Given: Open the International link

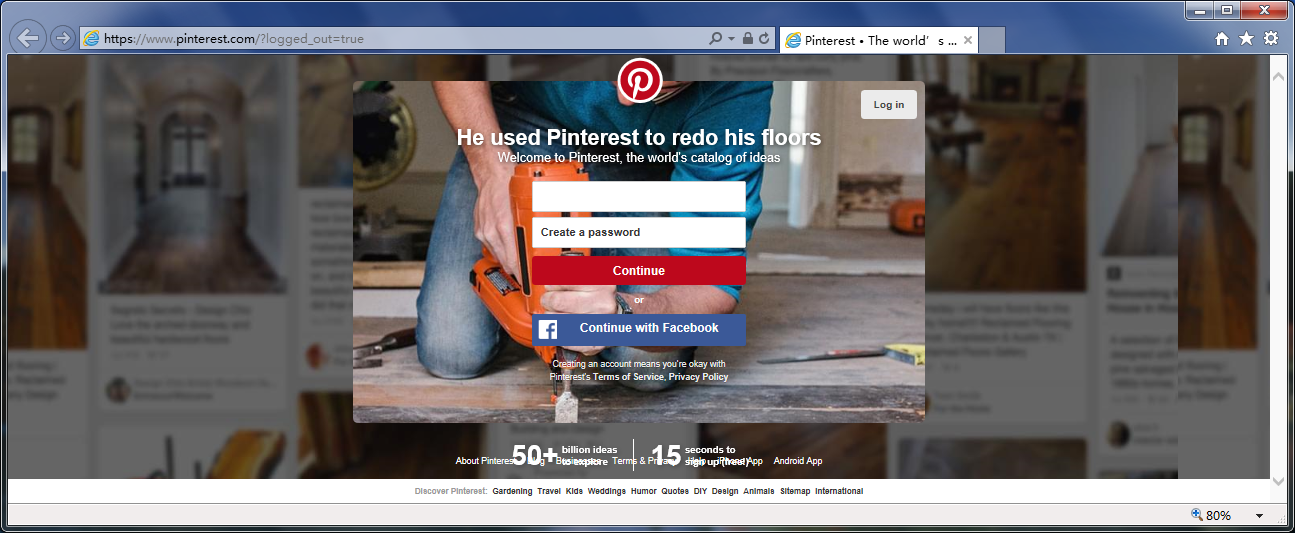Looking at the screenshot, I should pos(839,492).
